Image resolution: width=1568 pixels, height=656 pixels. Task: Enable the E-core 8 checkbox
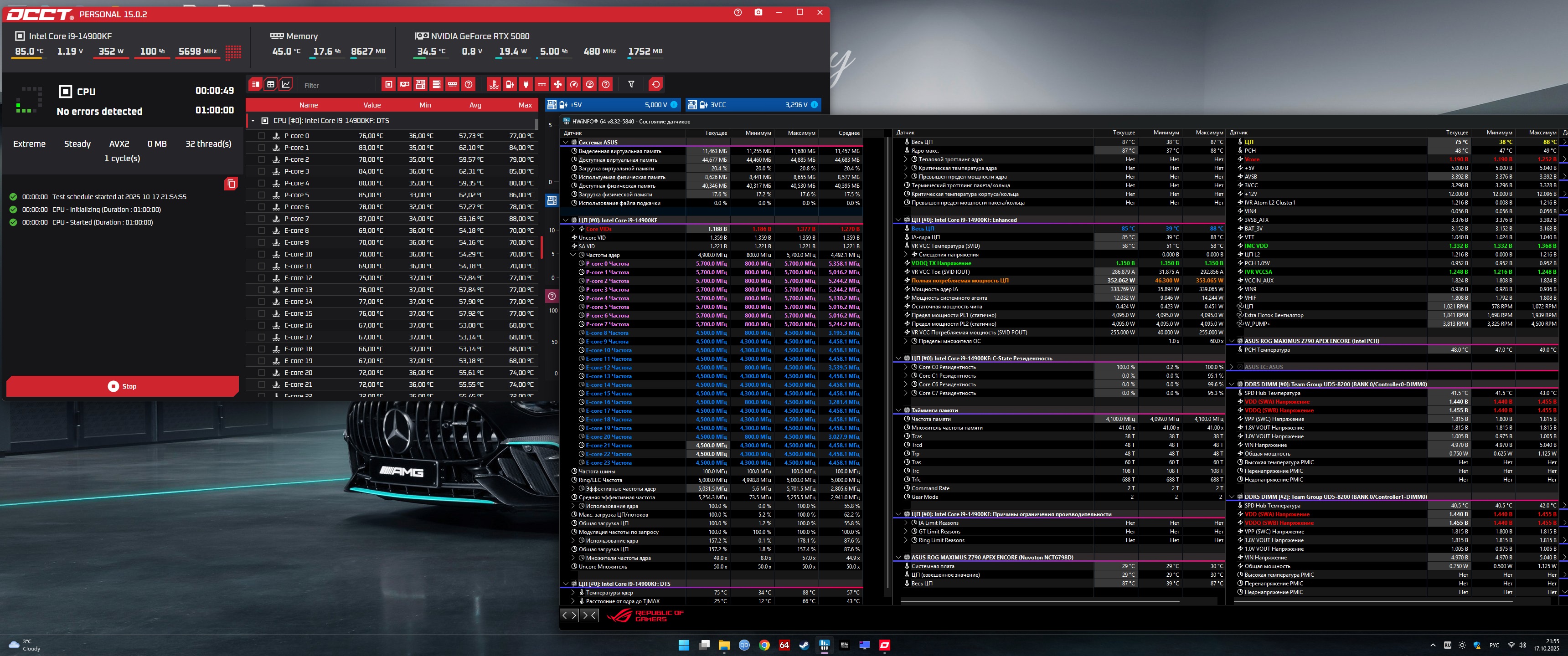pyautogui.click(x=262, y=231)
